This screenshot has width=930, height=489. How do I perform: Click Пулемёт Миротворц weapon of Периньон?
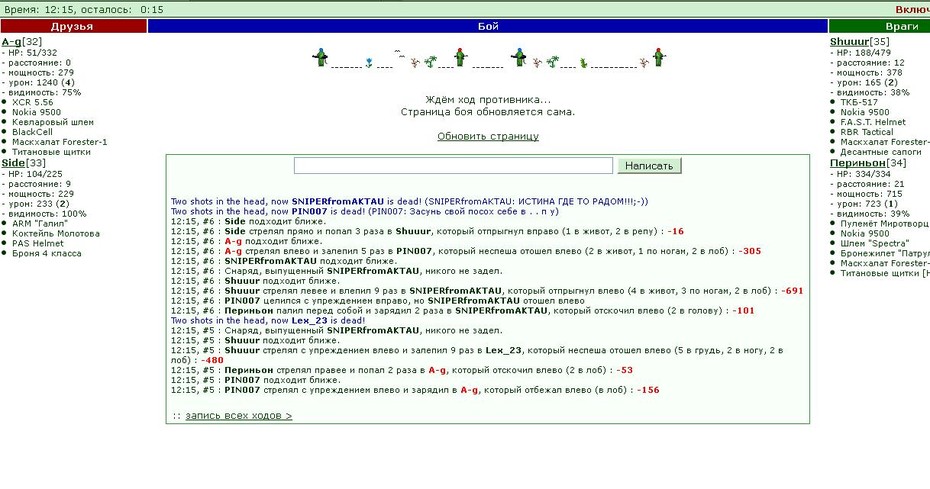coord(884,224)
